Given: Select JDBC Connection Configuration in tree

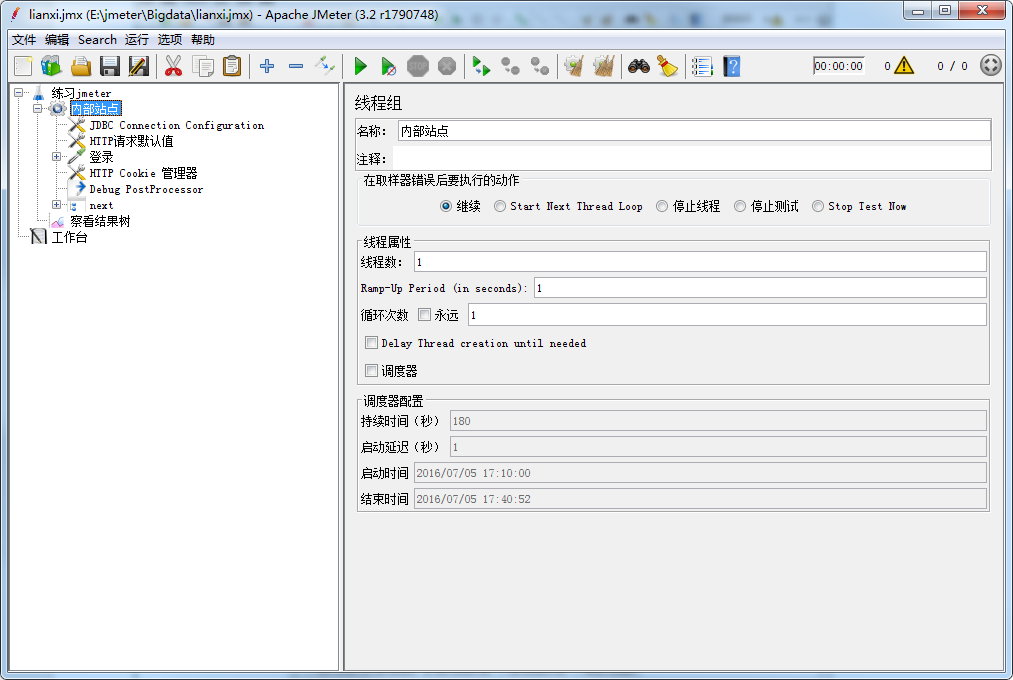Looking at the screenshot, I should (176, 125).
